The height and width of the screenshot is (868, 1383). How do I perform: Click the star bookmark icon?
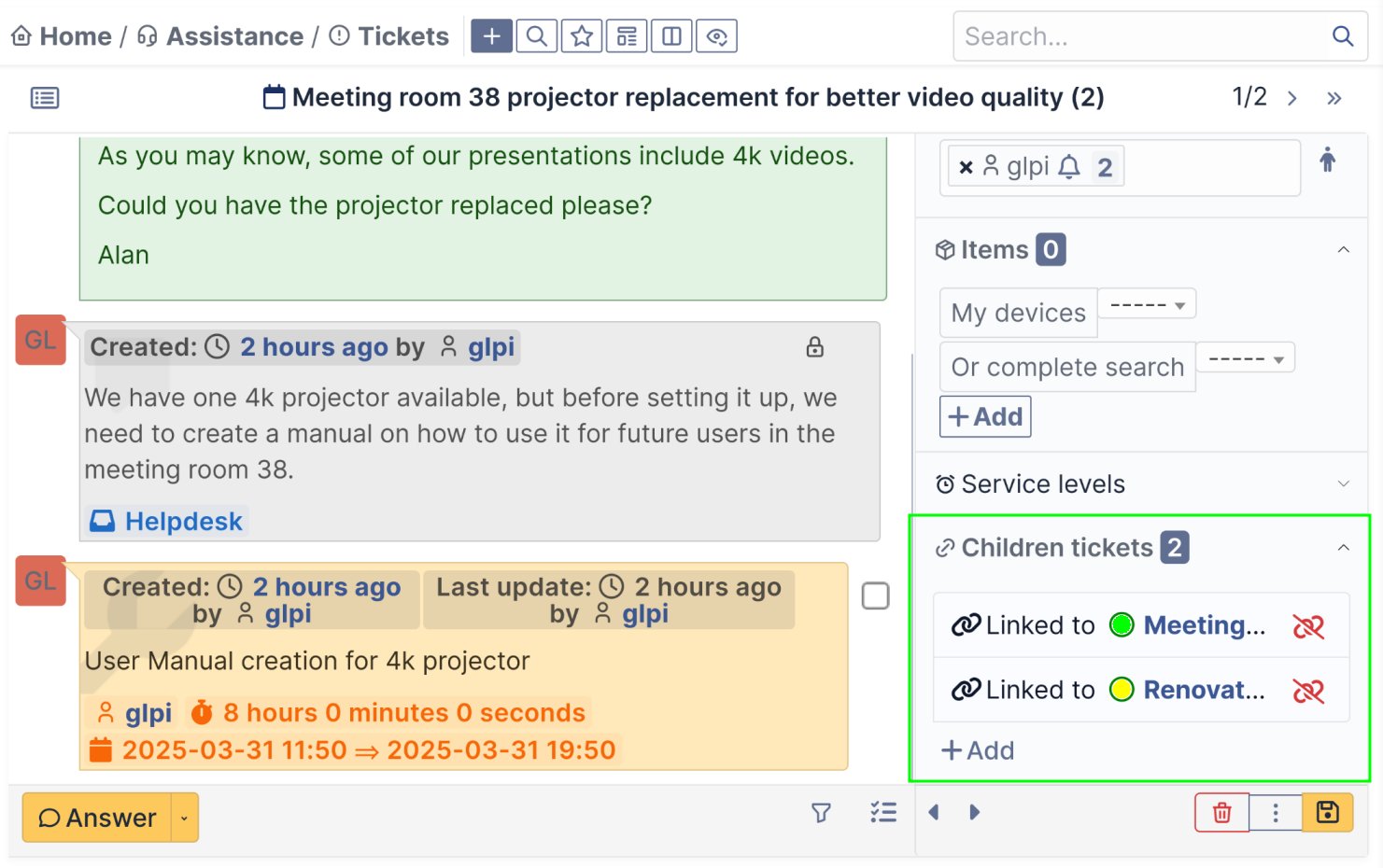(582, 36)
